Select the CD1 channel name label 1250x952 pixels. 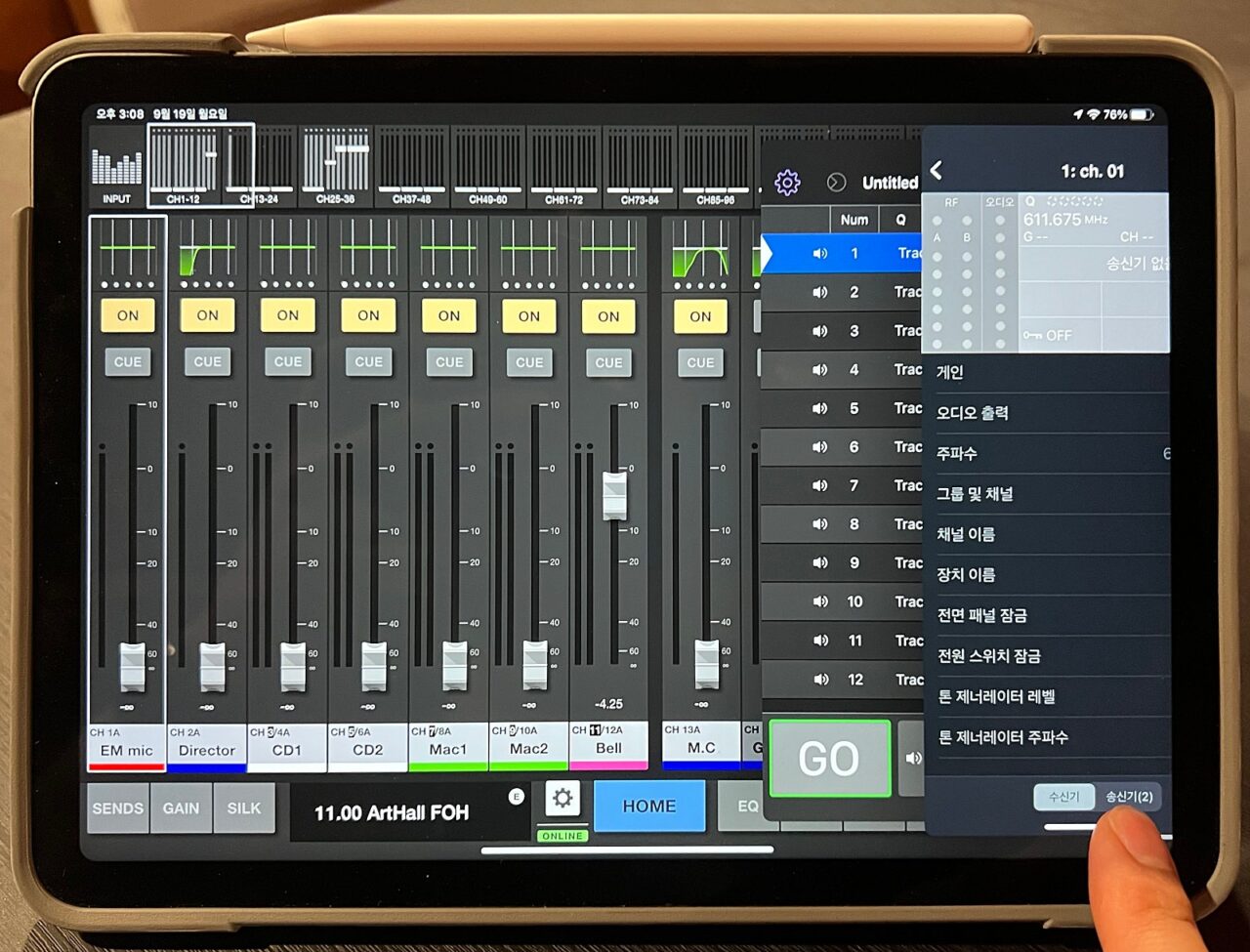pos(288,748)
